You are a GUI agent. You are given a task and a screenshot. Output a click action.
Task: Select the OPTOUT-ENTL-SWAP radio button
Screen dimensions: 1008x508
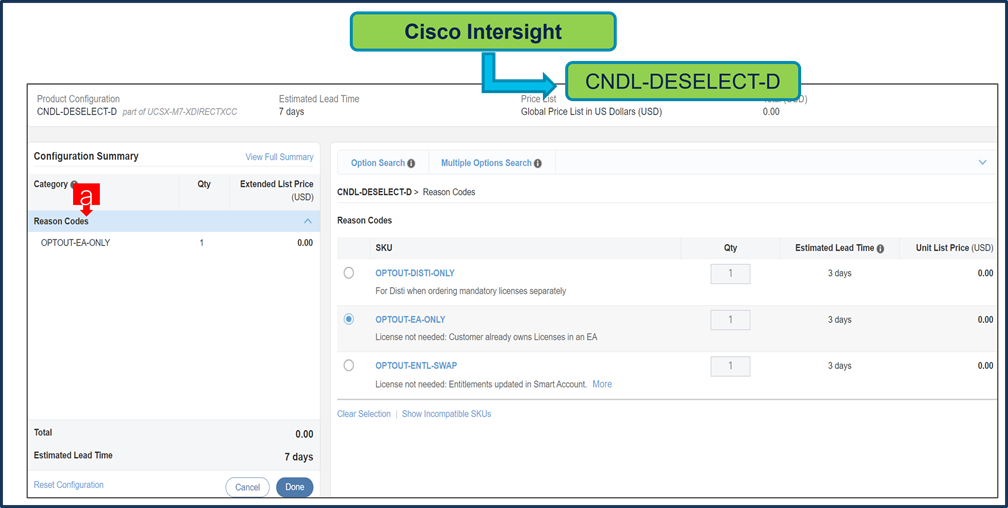click(x=348, y=366)
